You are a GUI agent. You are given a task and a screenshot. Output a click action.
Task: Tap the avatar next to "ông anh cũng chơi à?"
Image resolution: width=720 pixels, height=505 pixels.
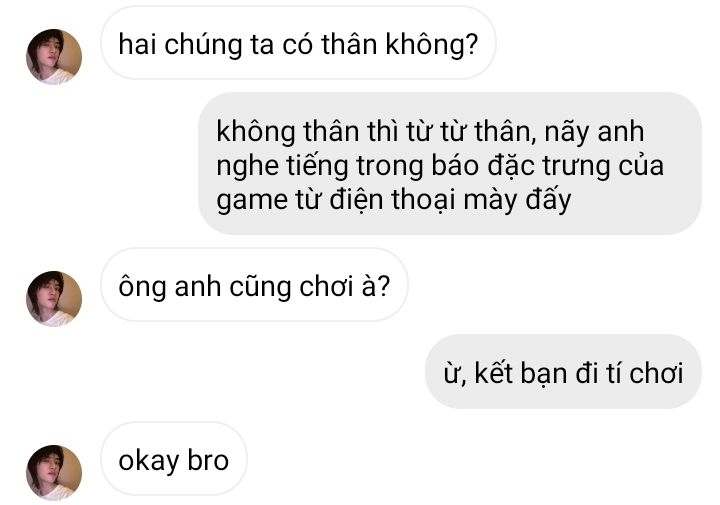[x=54, y=299]
